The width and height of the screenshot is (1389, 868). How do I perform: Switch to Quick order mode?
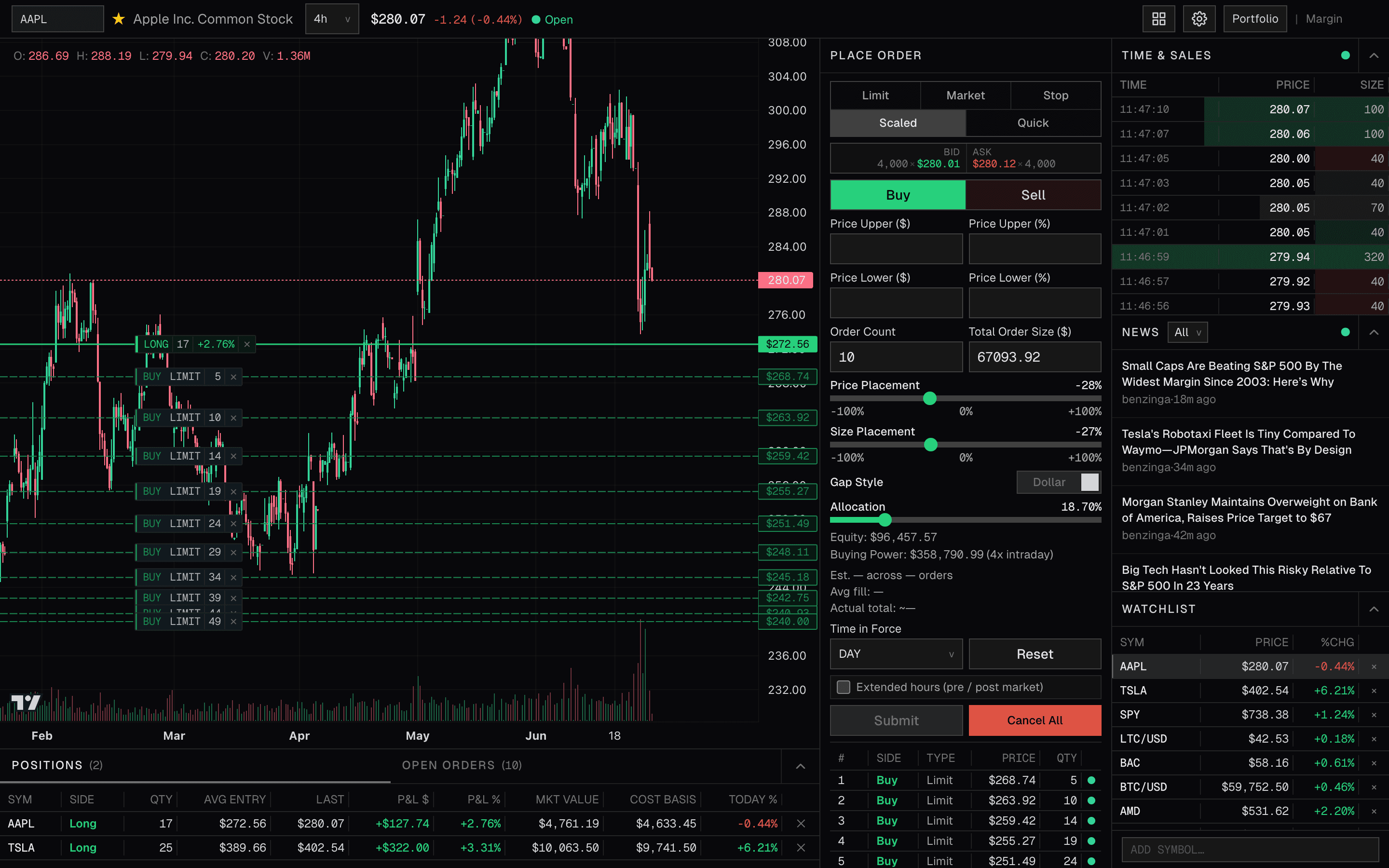1033,123
